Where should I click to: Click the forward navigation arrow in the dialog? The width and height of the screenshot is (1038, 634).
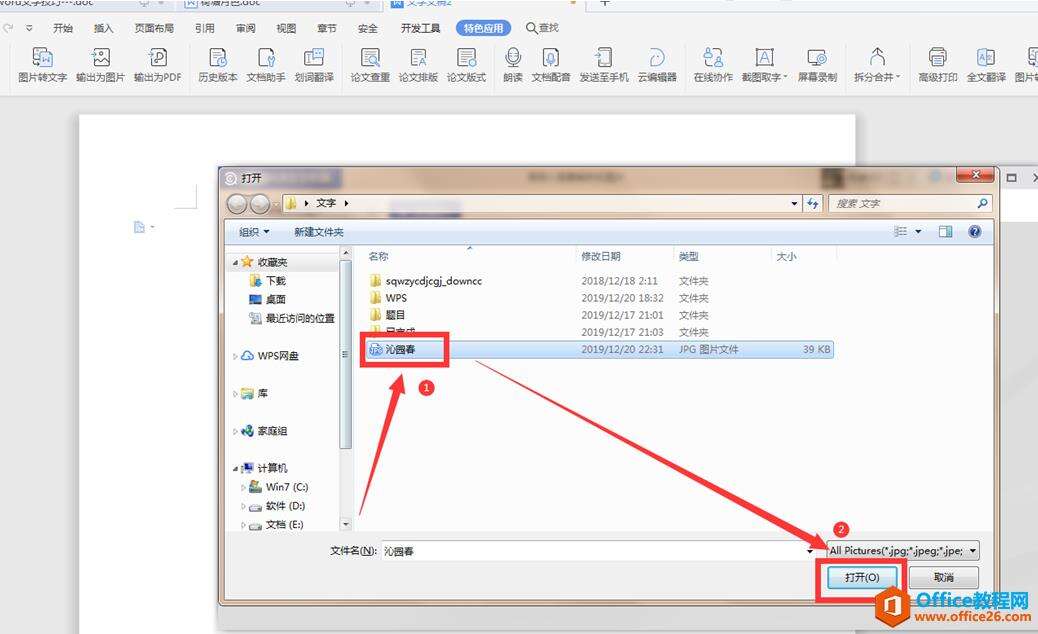tap(260, 204)
